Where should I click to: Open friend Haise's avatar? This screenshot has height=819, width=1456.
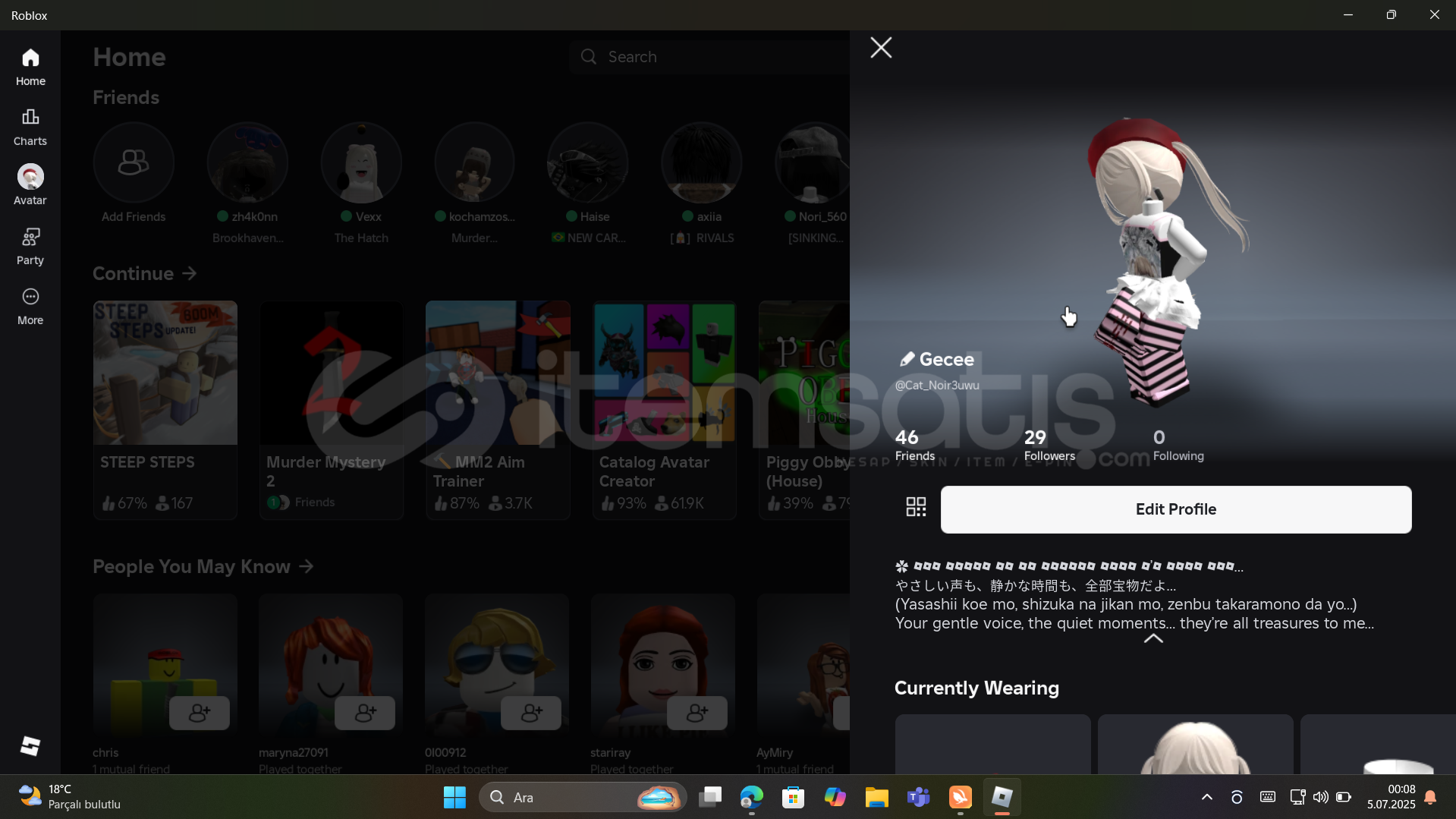588,163
